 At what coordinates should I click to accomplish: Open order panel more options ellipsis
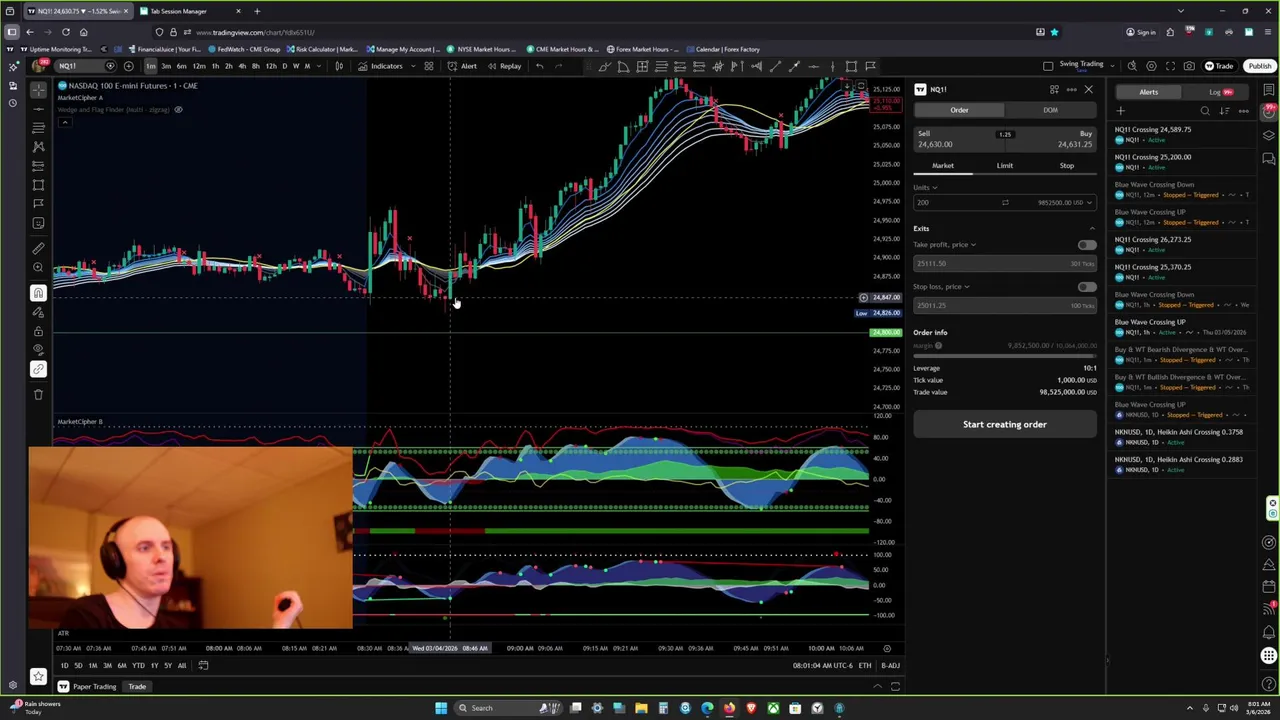point(1071,90)
